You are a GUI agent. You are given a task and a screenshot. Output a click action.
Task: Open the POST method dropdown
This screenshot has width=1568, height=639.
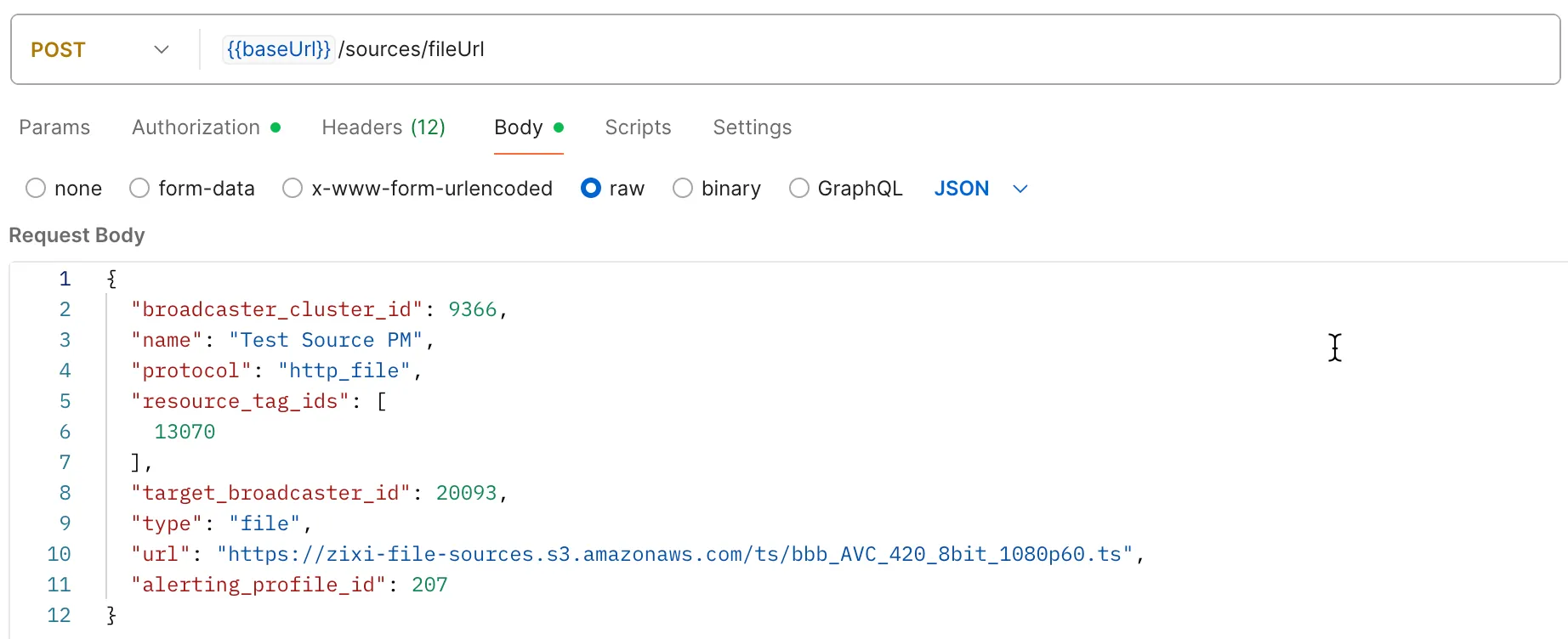[x=100, y=49]
